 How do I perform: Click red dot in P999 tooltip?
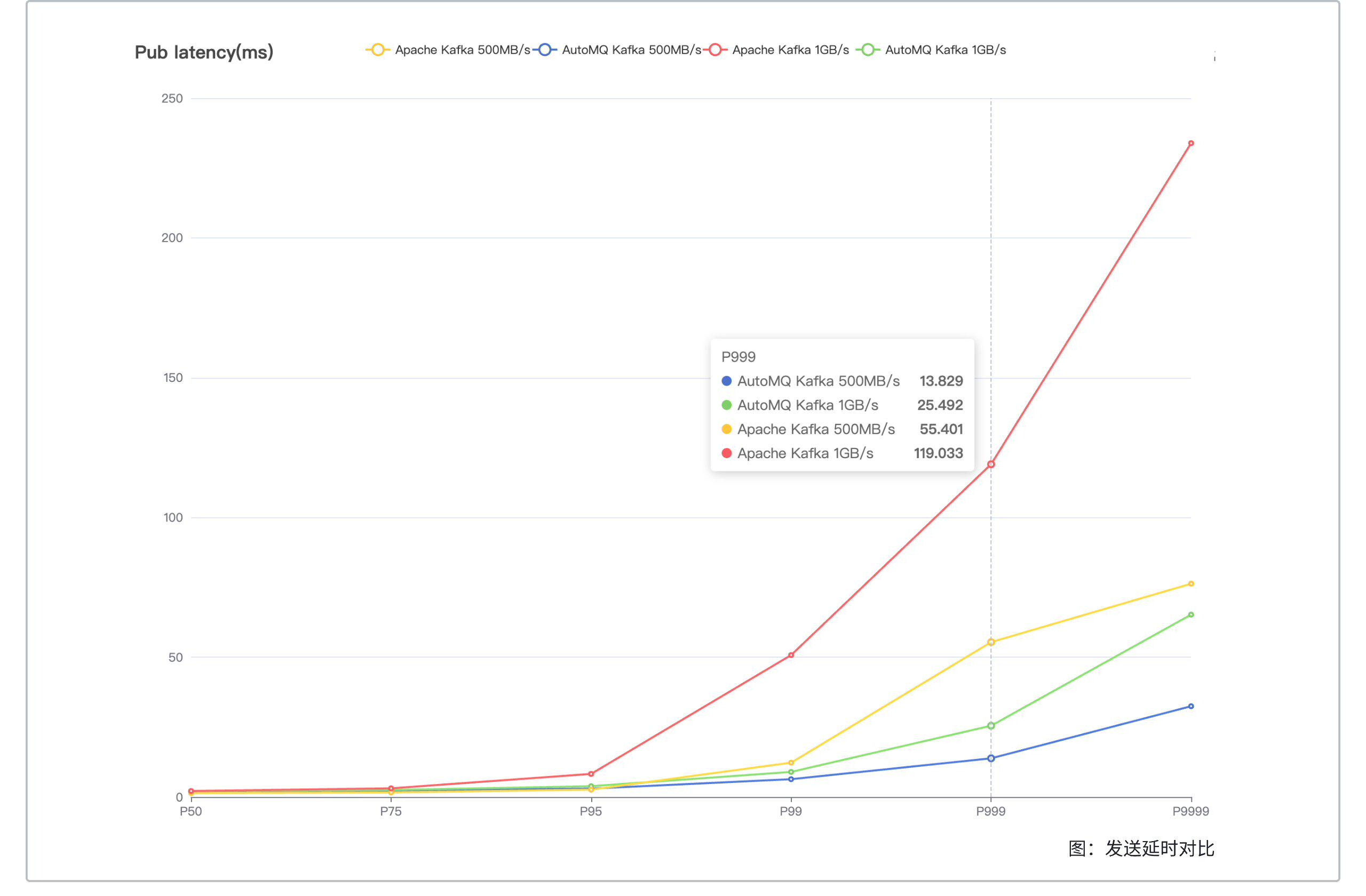click(727, 453)
